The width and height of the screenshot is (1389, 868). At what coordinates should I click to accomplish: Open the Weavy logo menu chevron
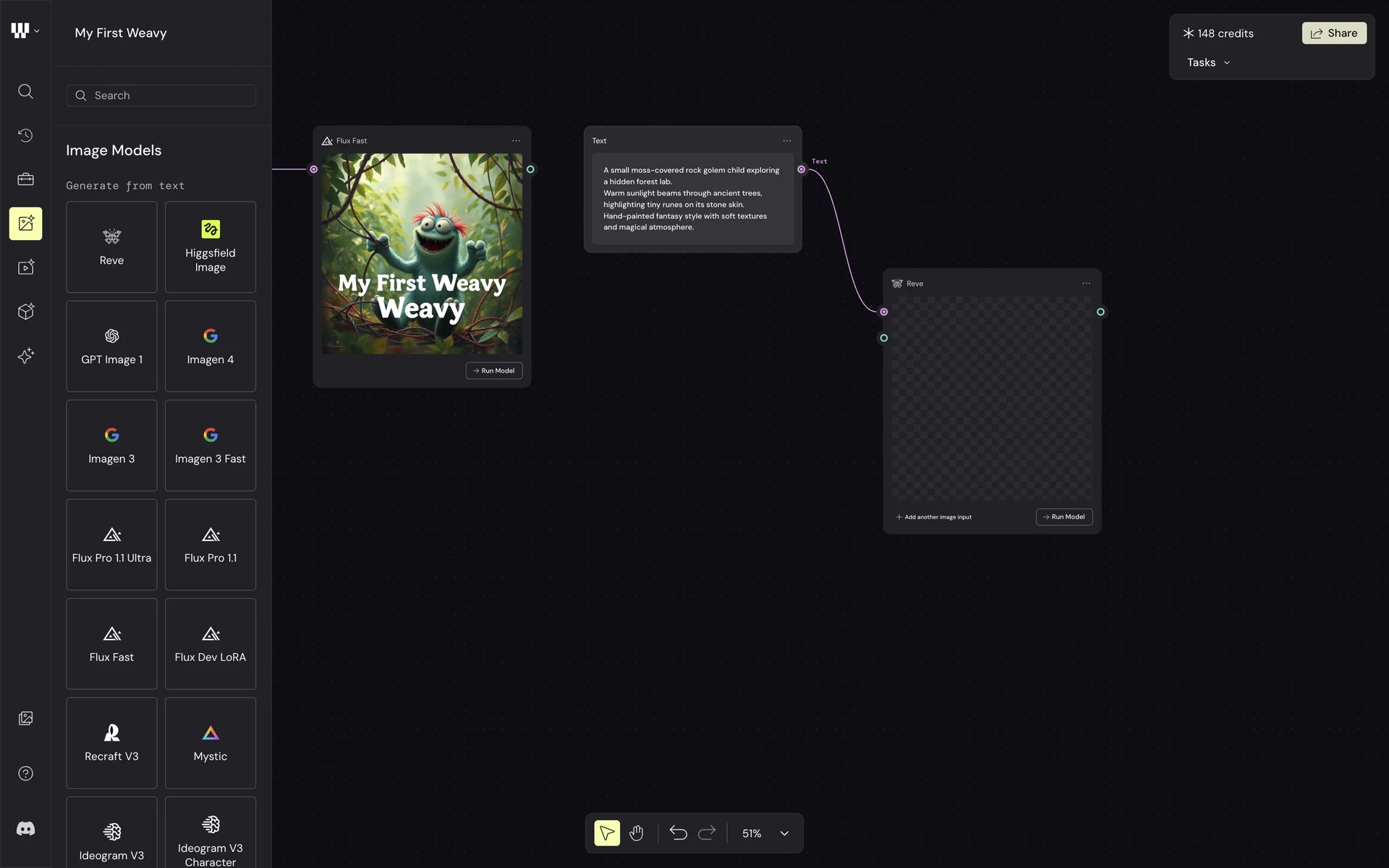point(37,31)
